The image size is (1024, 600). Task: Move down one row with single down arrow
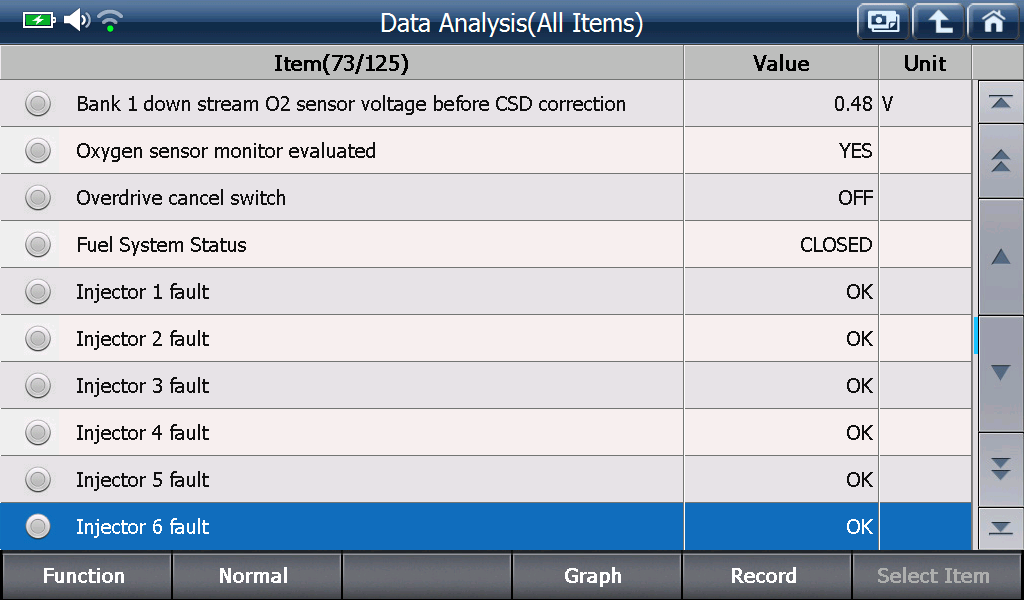tap(1000, 373)
